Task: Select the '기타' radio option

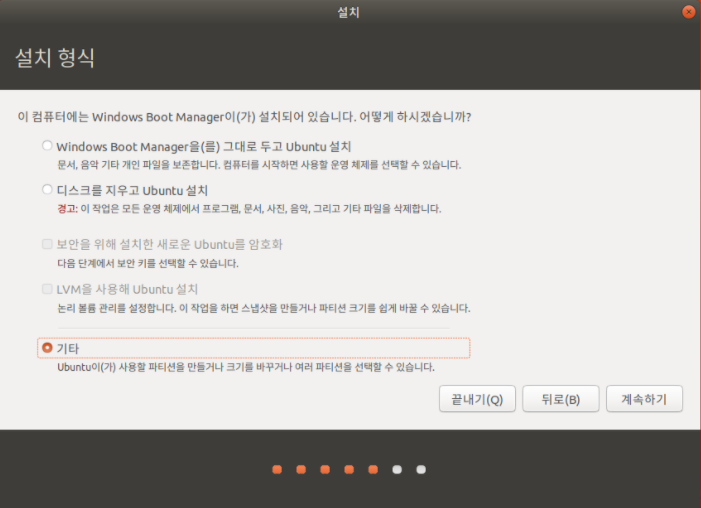Action: (47, 347)
